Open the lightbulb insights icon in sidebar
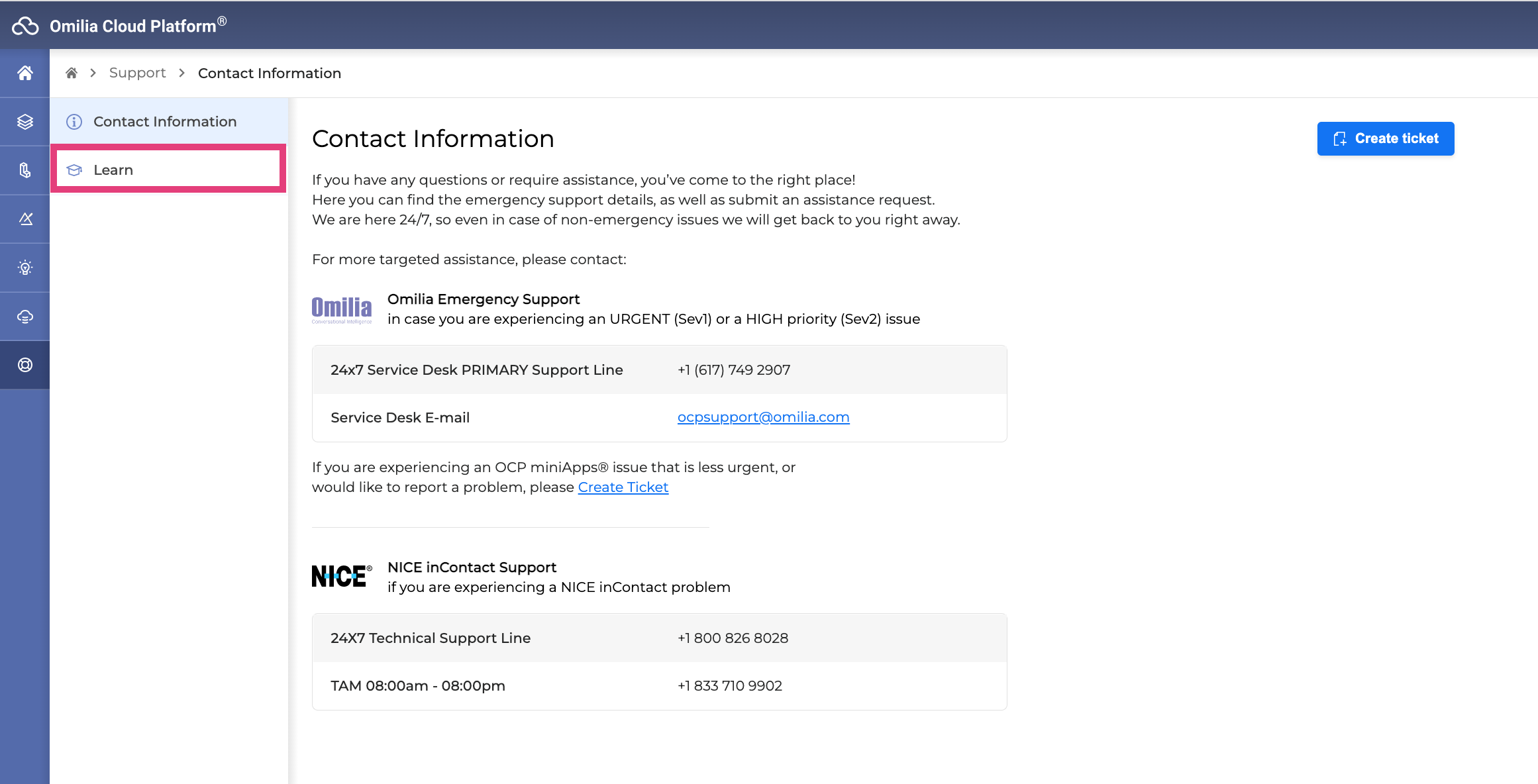The width and height of the screenshot is (1538, 784). [x=25, y=268]
